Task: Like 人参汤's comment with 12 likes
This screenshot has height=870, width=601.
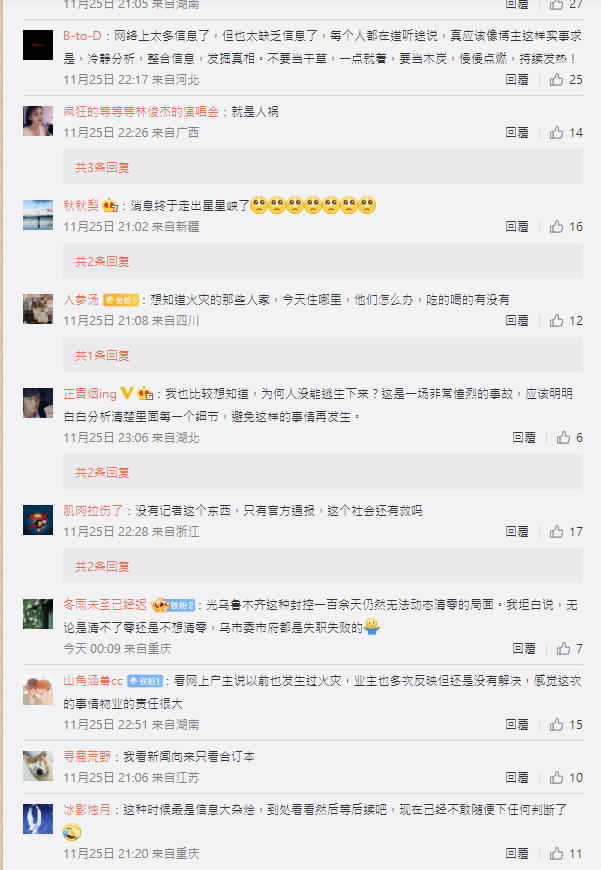Action: (556, 321)
